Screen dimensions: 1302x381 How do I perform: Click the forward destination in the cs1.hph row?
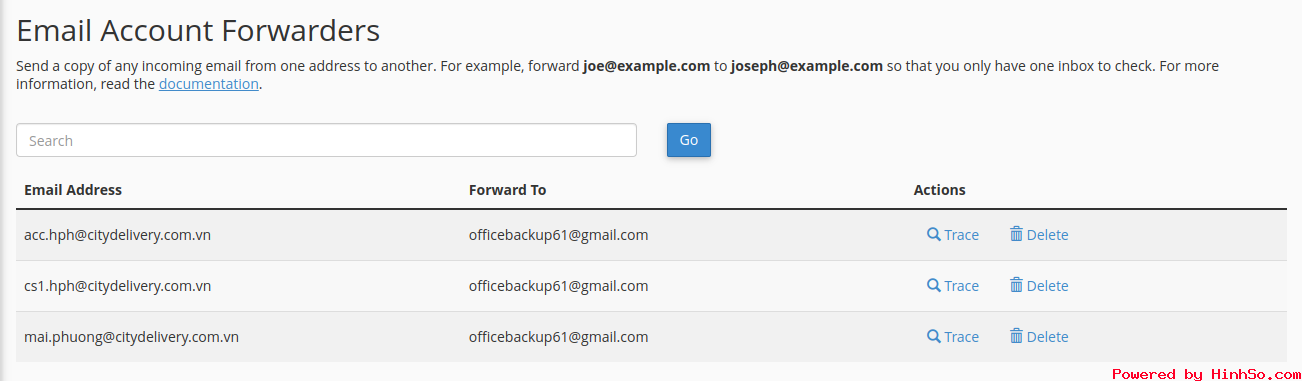point(558,286)
